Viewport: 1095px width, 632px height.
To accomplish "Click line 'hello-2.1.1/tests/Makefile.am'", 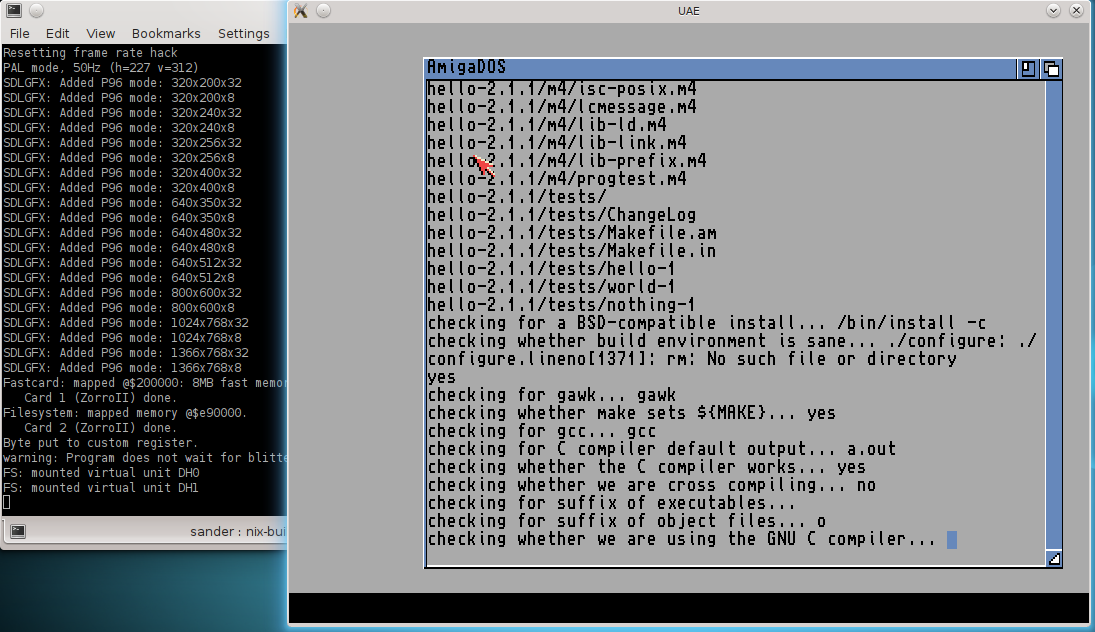I will (572, 233).
